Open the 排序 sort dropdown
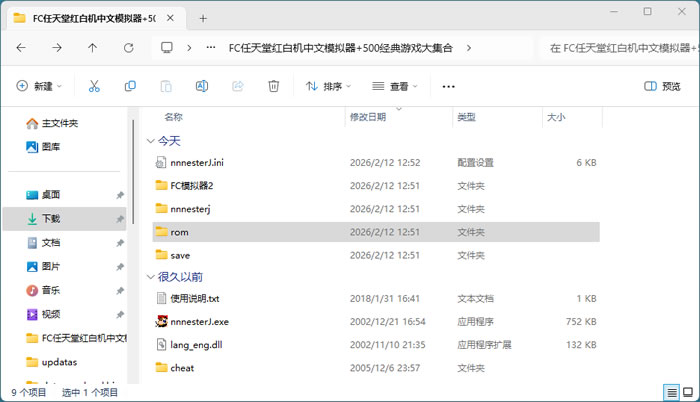The width and height of the screenshot is (700, 402). tap(330, 87)
